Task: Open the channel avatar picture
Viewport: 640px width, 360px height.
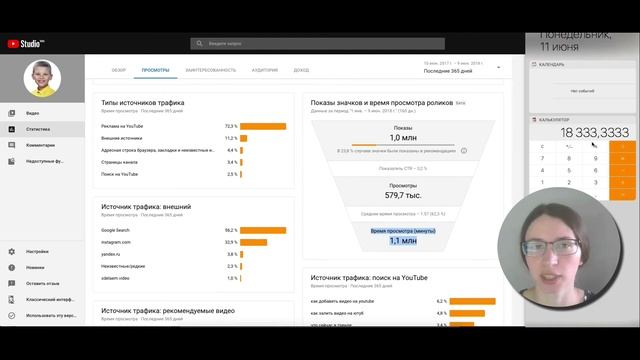Action: pyautogui.click(x=42, y=78)
